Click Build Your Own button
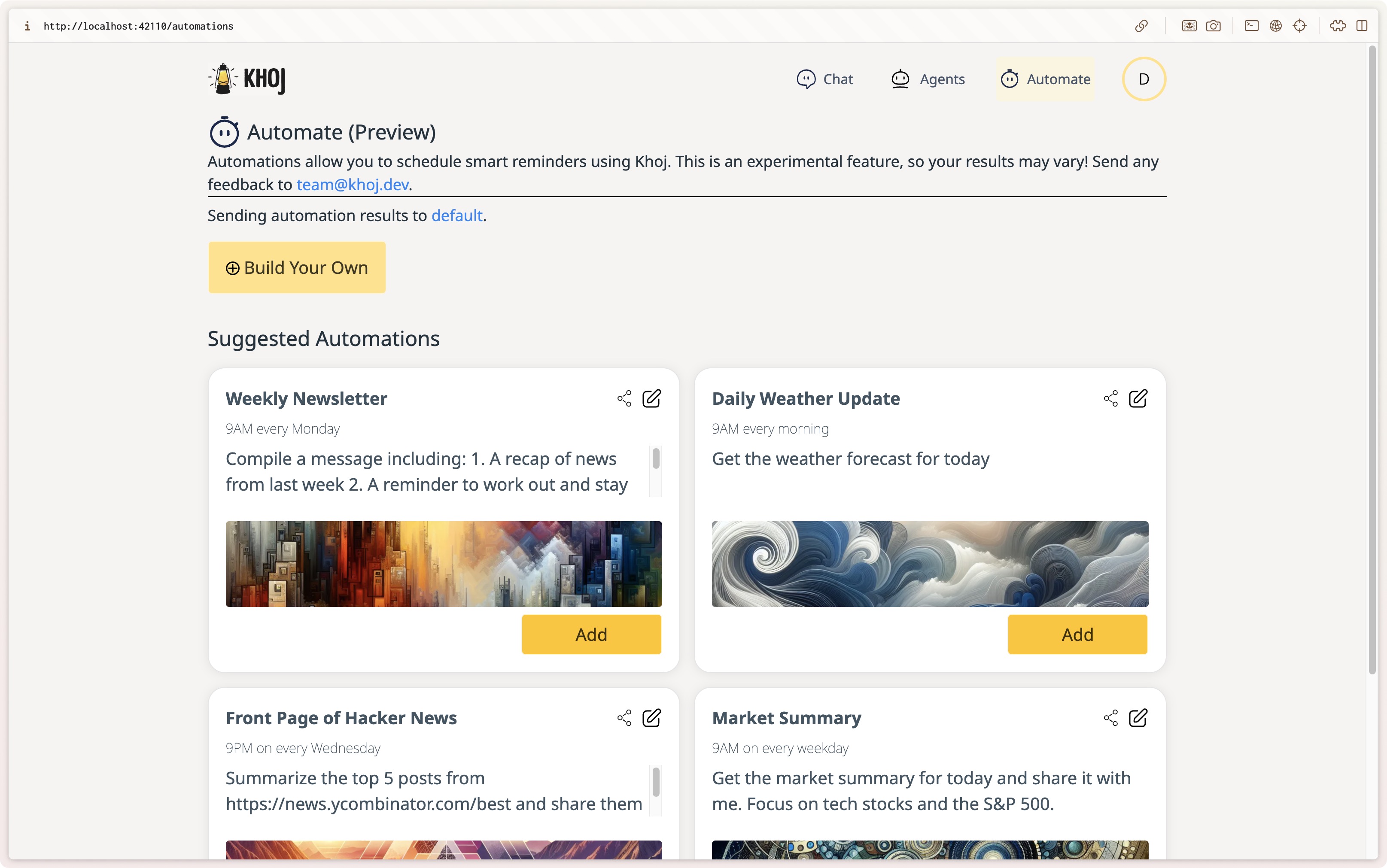Screen dimensions: 1387x868 pos(297,267)
